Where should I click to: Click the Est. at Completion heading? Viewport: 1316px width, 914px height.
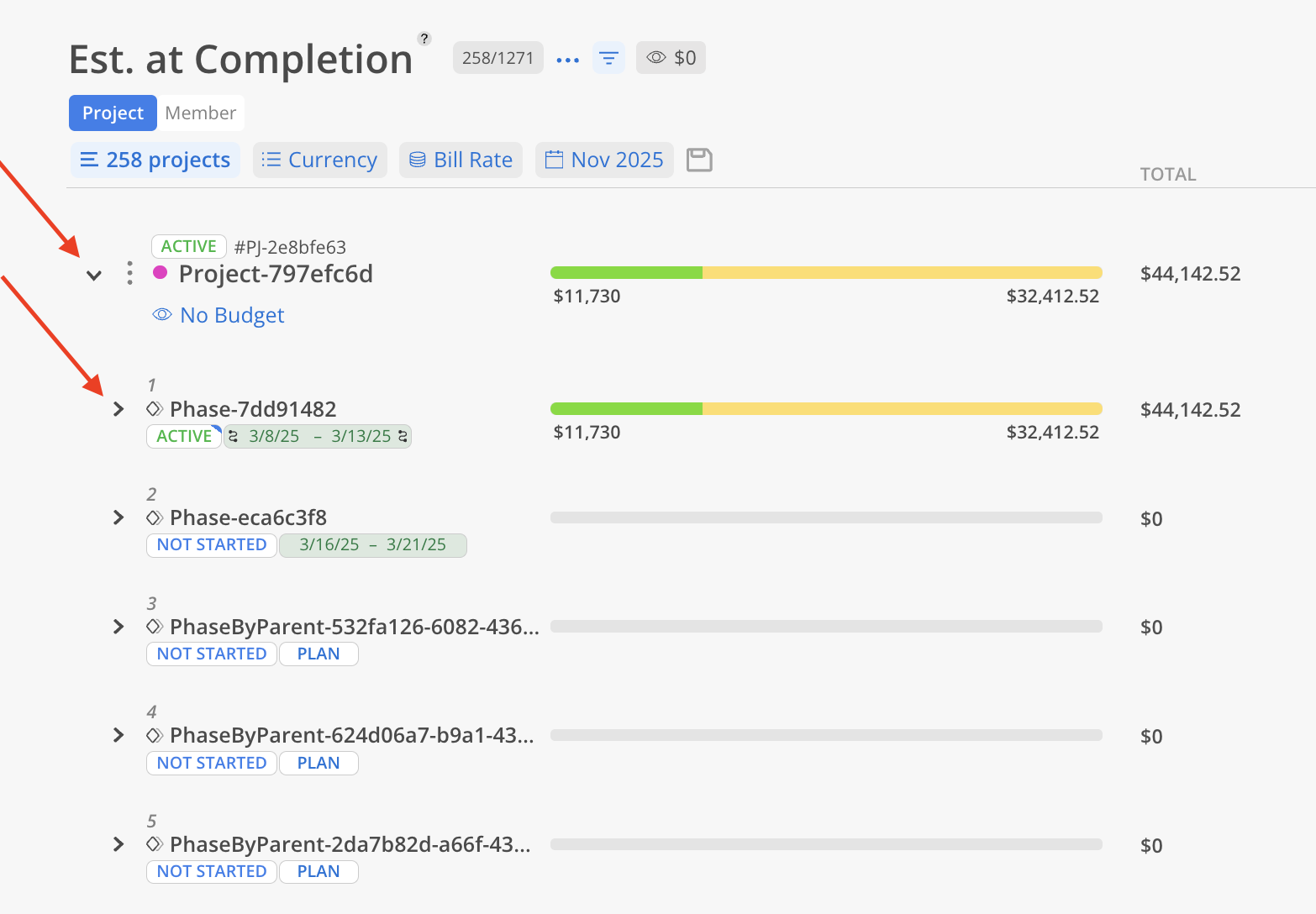pos(241,60)
